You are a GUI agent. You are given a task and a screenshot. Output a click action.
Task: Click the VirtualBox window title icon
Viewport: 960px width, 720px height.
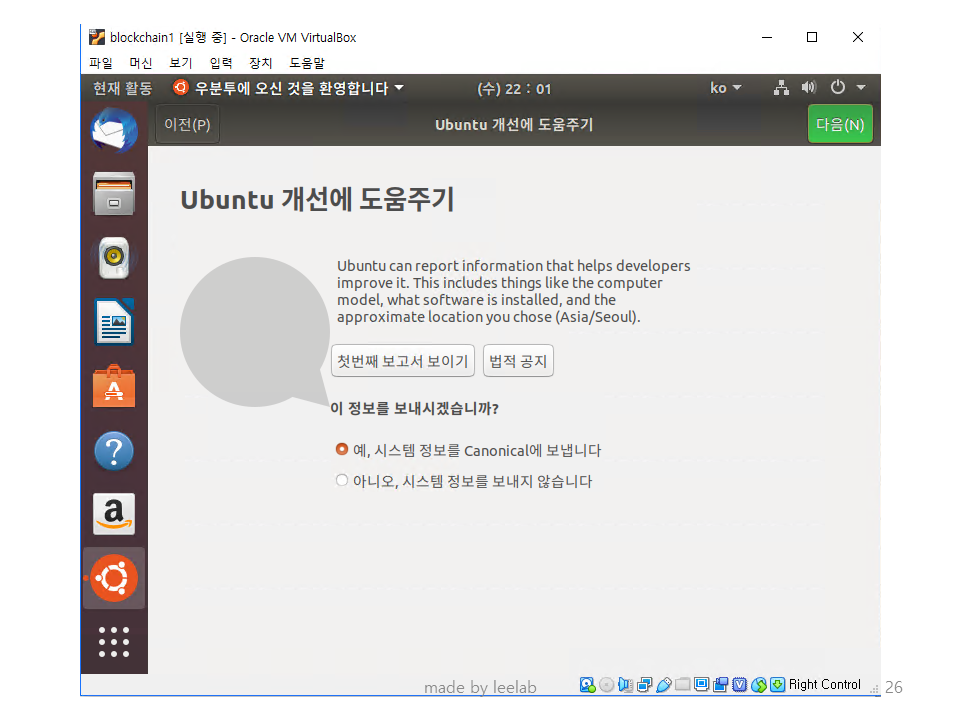97,37
